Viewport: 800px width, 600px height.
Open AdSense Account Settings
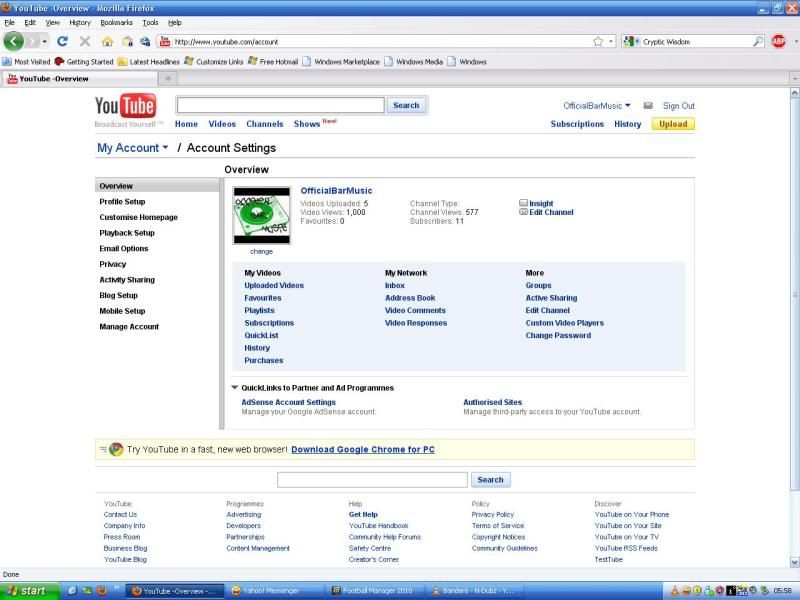tap(288, 402)
